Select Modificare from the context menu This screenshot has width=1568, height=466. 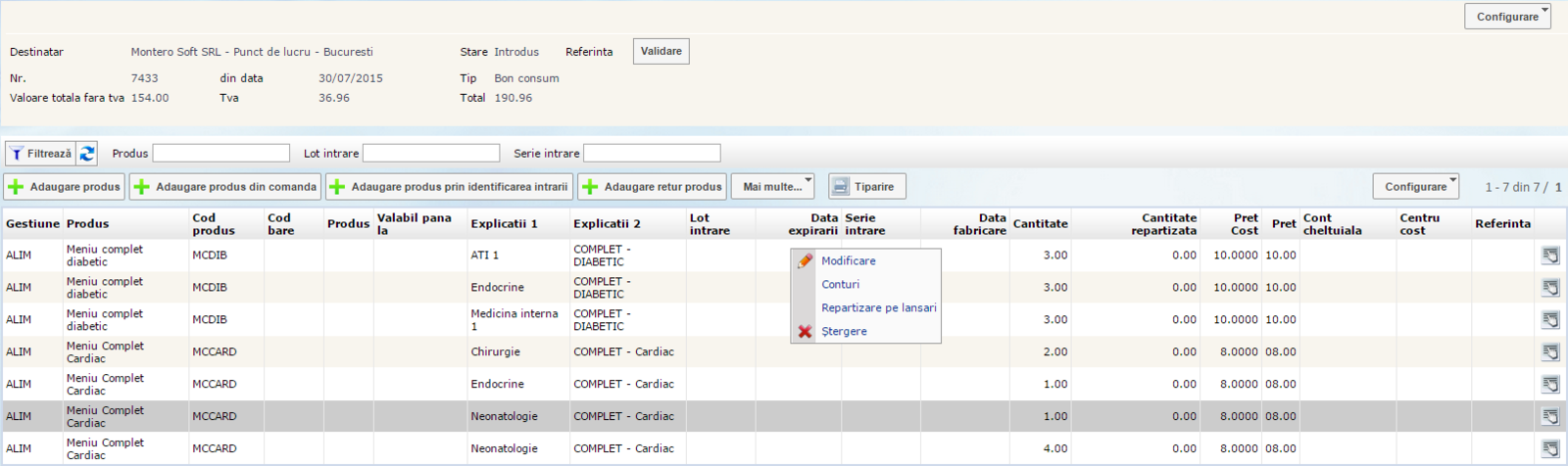[x=848, y=261]
